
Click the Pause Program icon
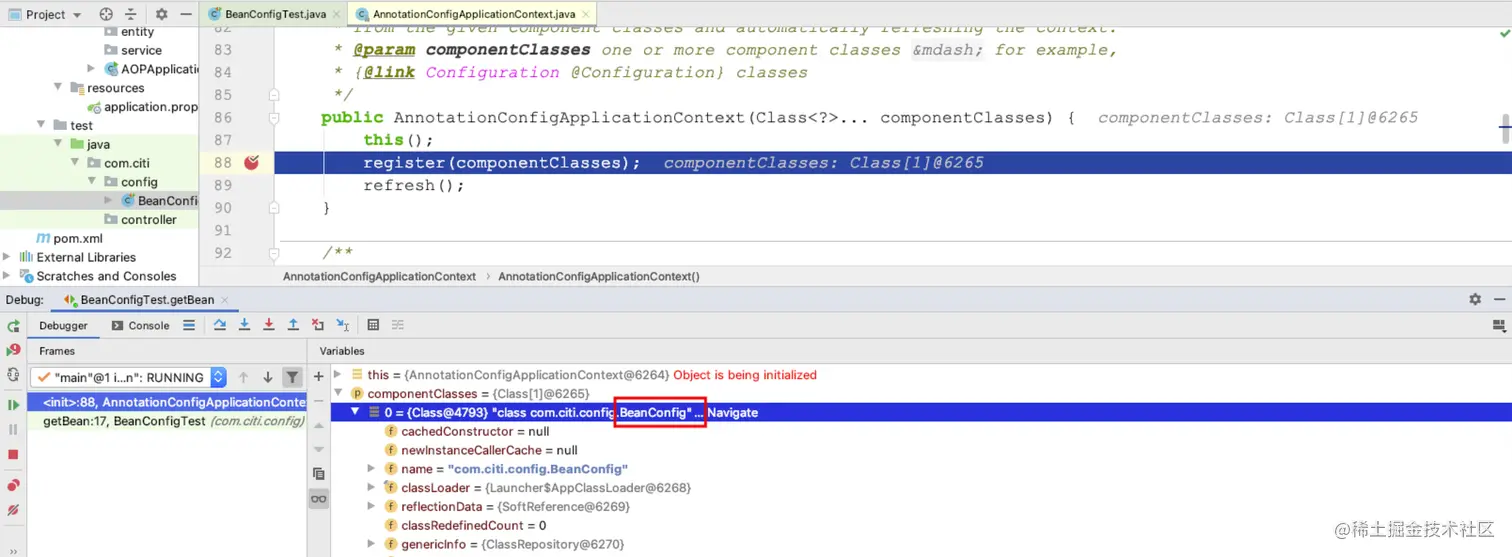coord(13,429)
